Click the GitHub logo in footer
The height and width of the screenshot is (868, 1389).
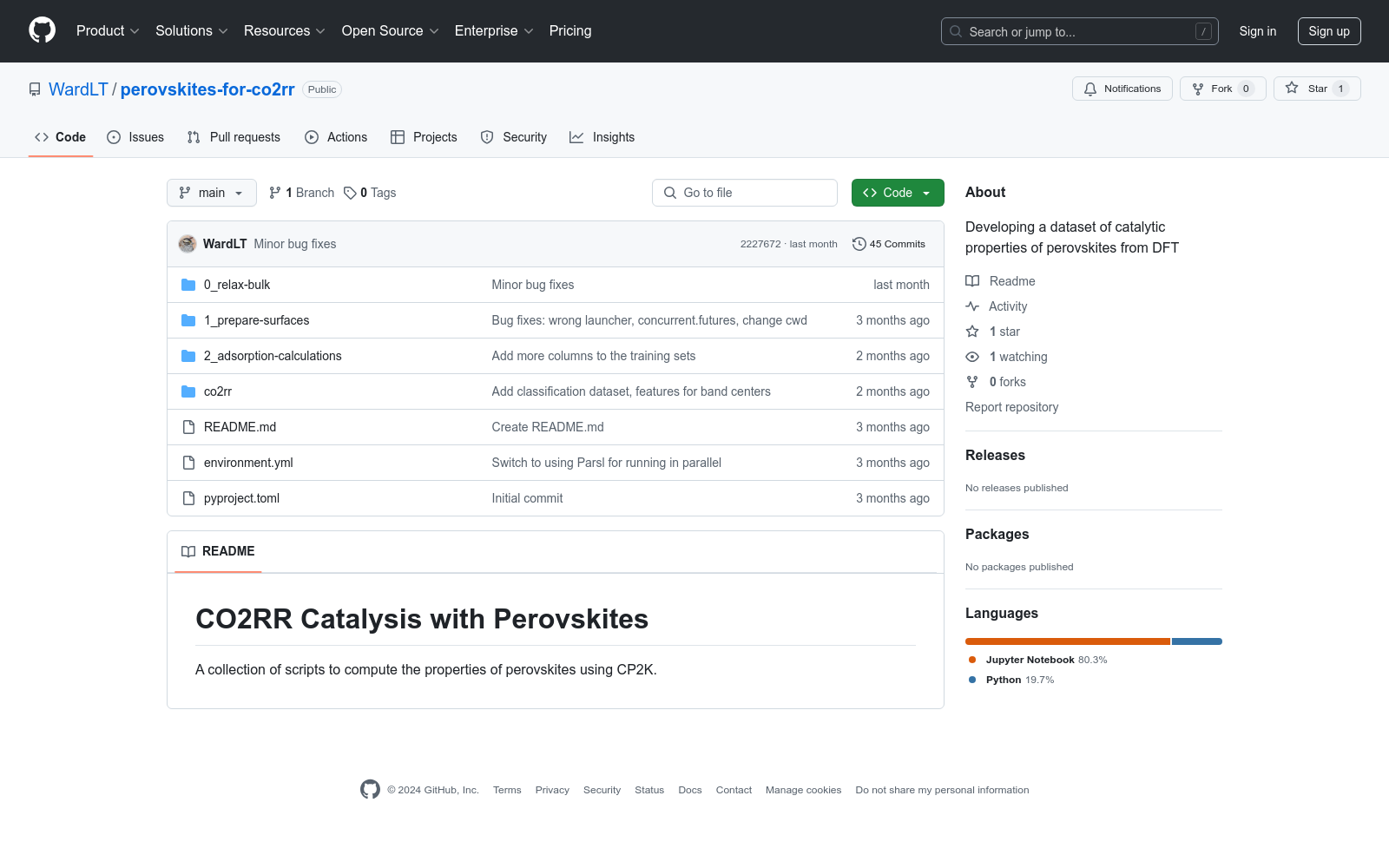tap(371, 789)
